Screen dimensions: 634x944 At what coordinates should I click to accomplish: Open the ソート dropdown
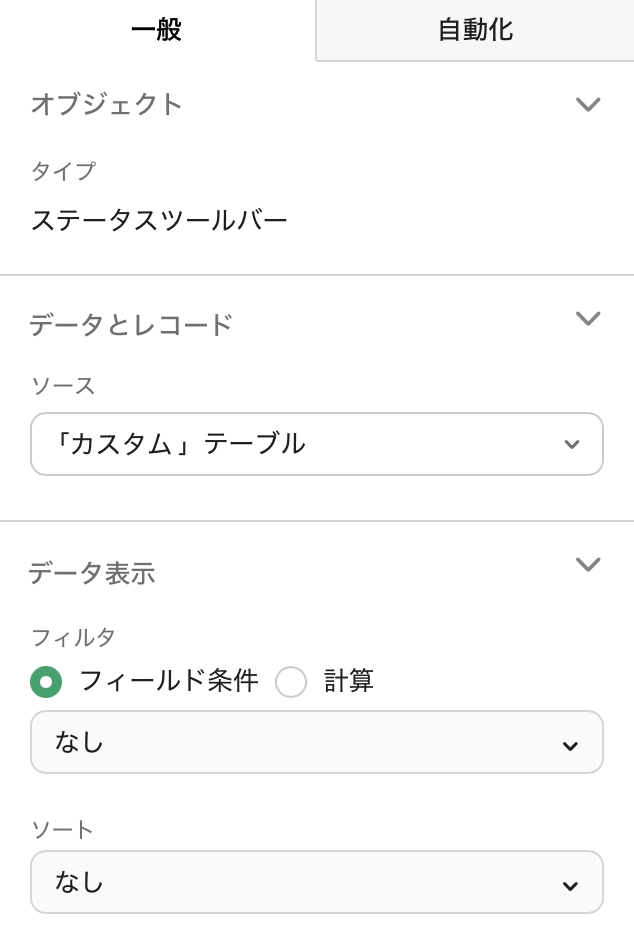tap(316, 882)
